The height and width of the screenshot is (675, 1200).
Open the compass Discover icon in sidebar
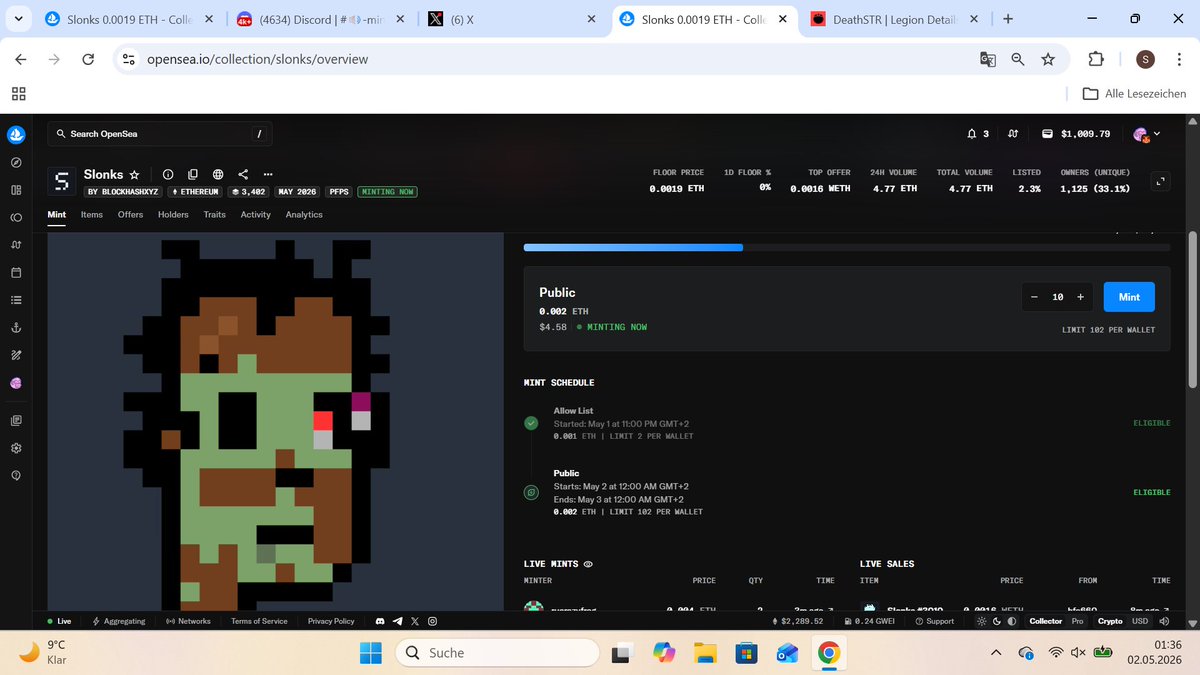pos(16,162)
